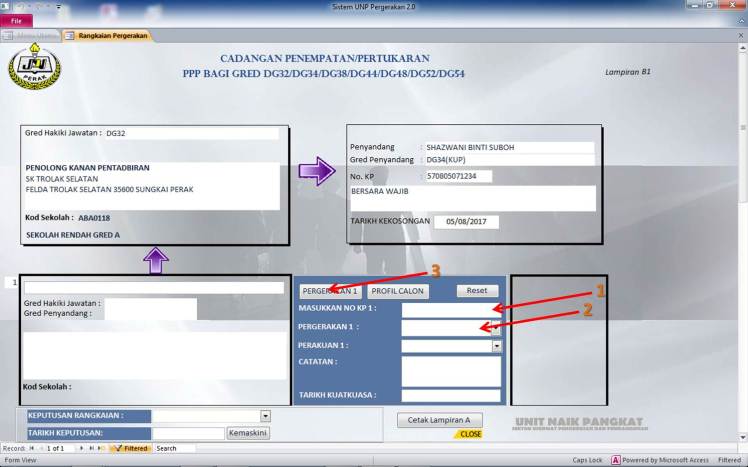
Task: Click the JPN Perak logo emblem
Action: [x=34, y=66]
